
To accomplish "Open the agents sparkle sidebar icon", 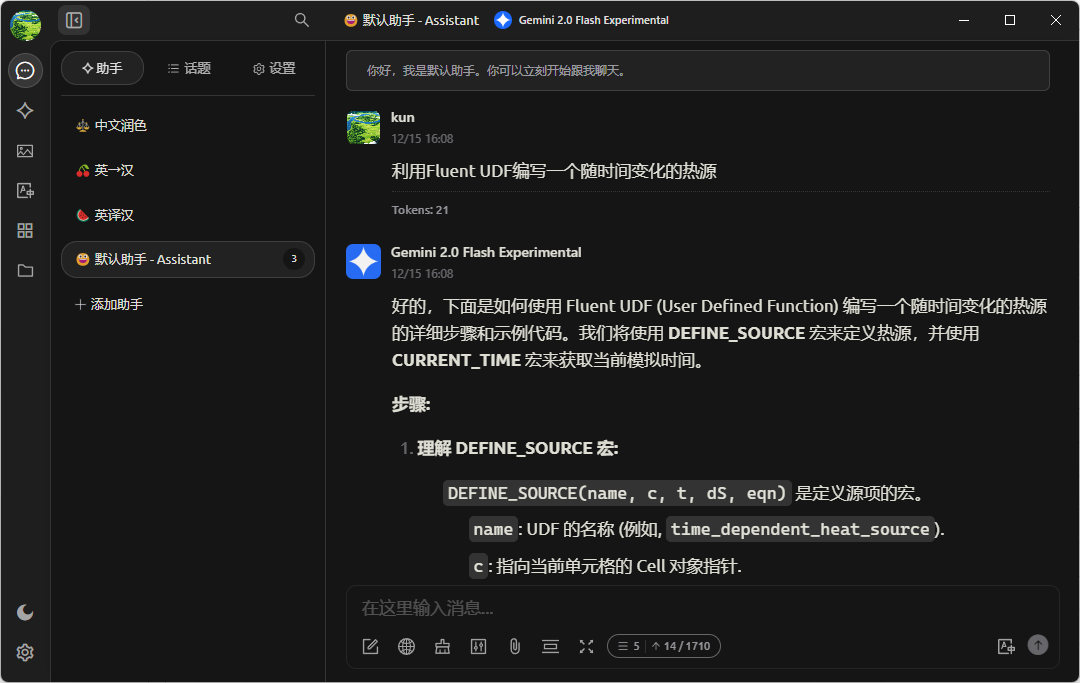I will [x=25, y=110].
